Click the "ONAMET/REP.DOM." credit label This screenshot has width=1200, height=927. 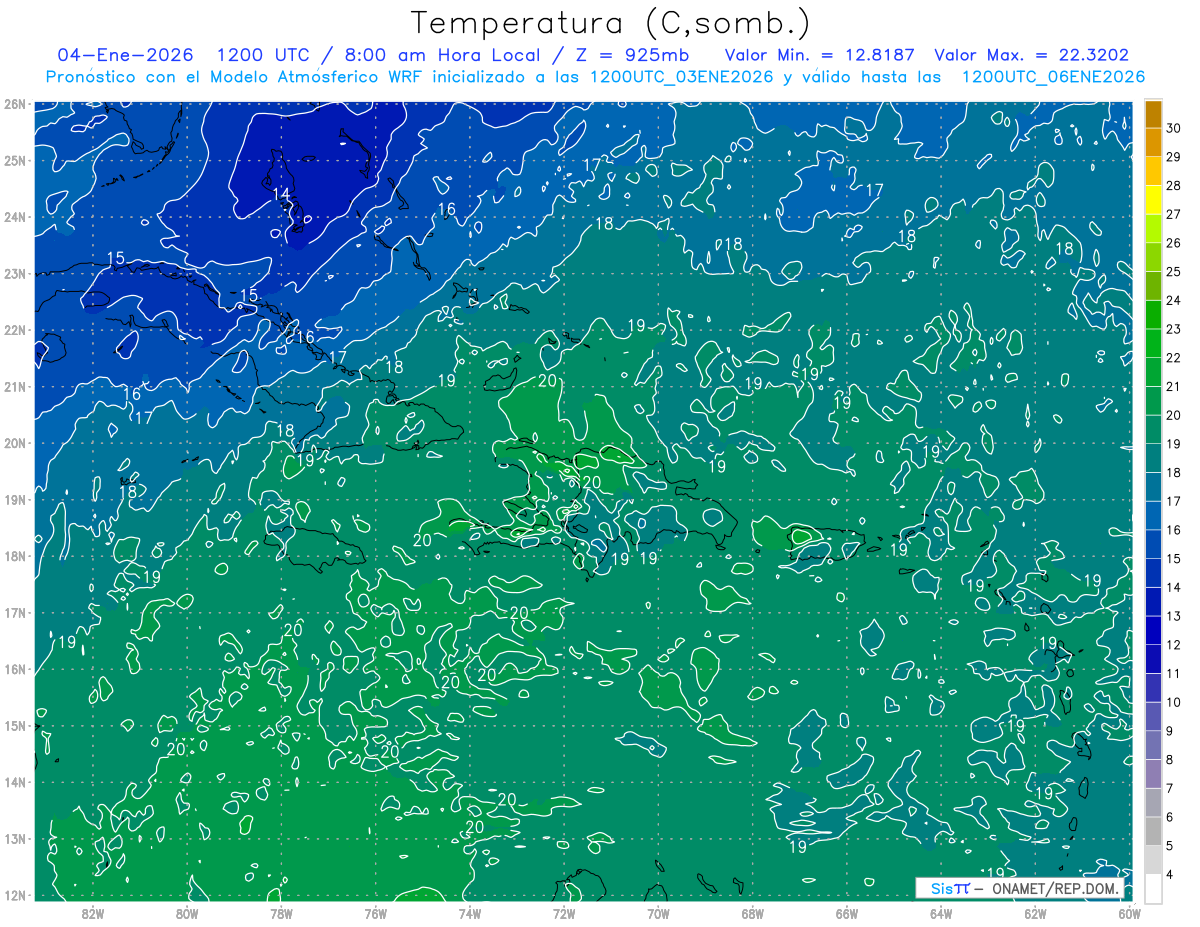1055,889
